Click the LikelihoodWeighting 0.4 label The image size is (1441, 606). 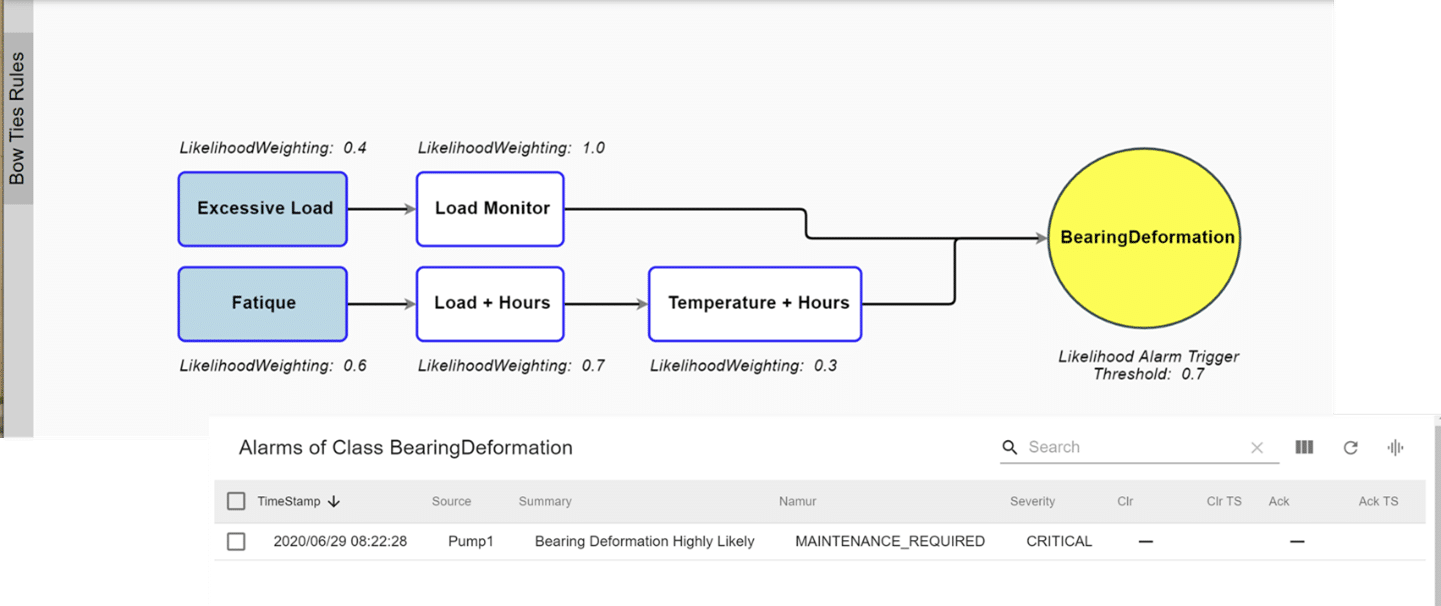tap(273, 148)
